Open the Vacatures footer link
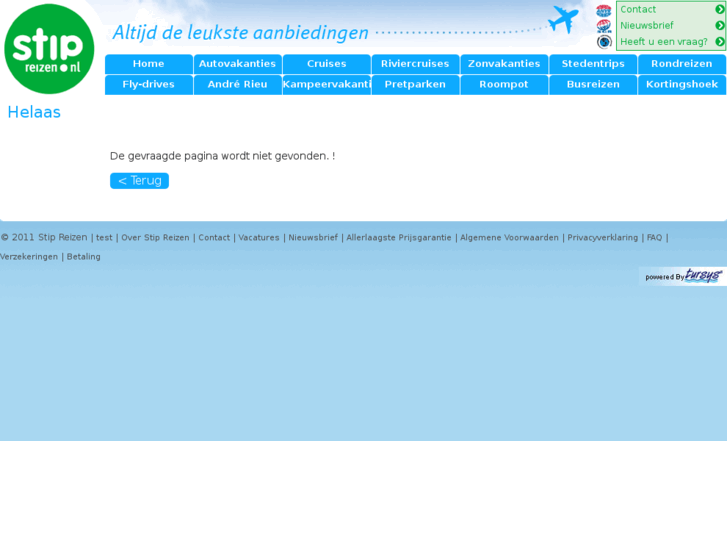This screenshot has width=727, height=545. coord(259,238)
